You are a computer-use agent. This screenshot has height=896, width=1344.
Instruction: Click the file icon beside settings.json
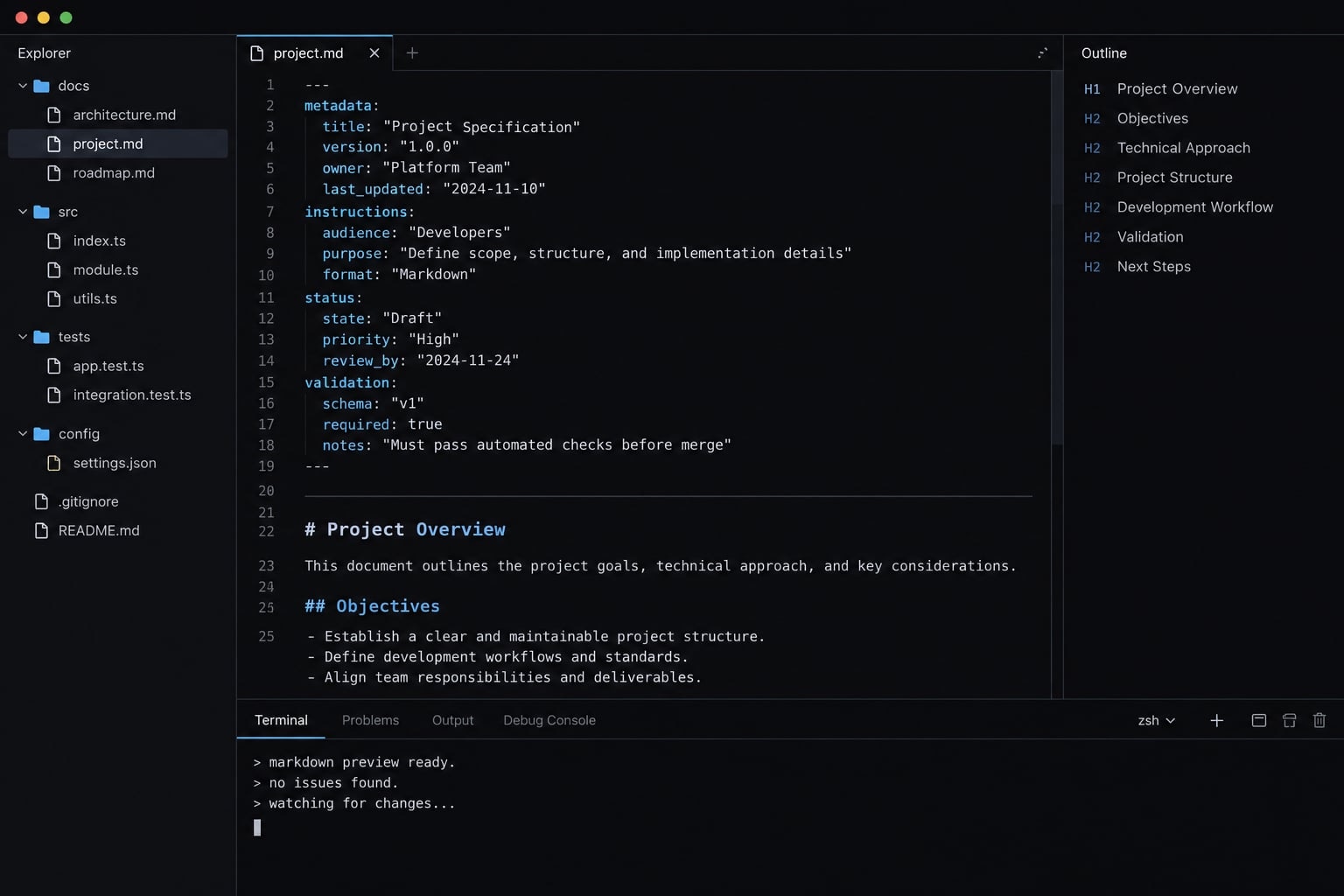point(54,463)
